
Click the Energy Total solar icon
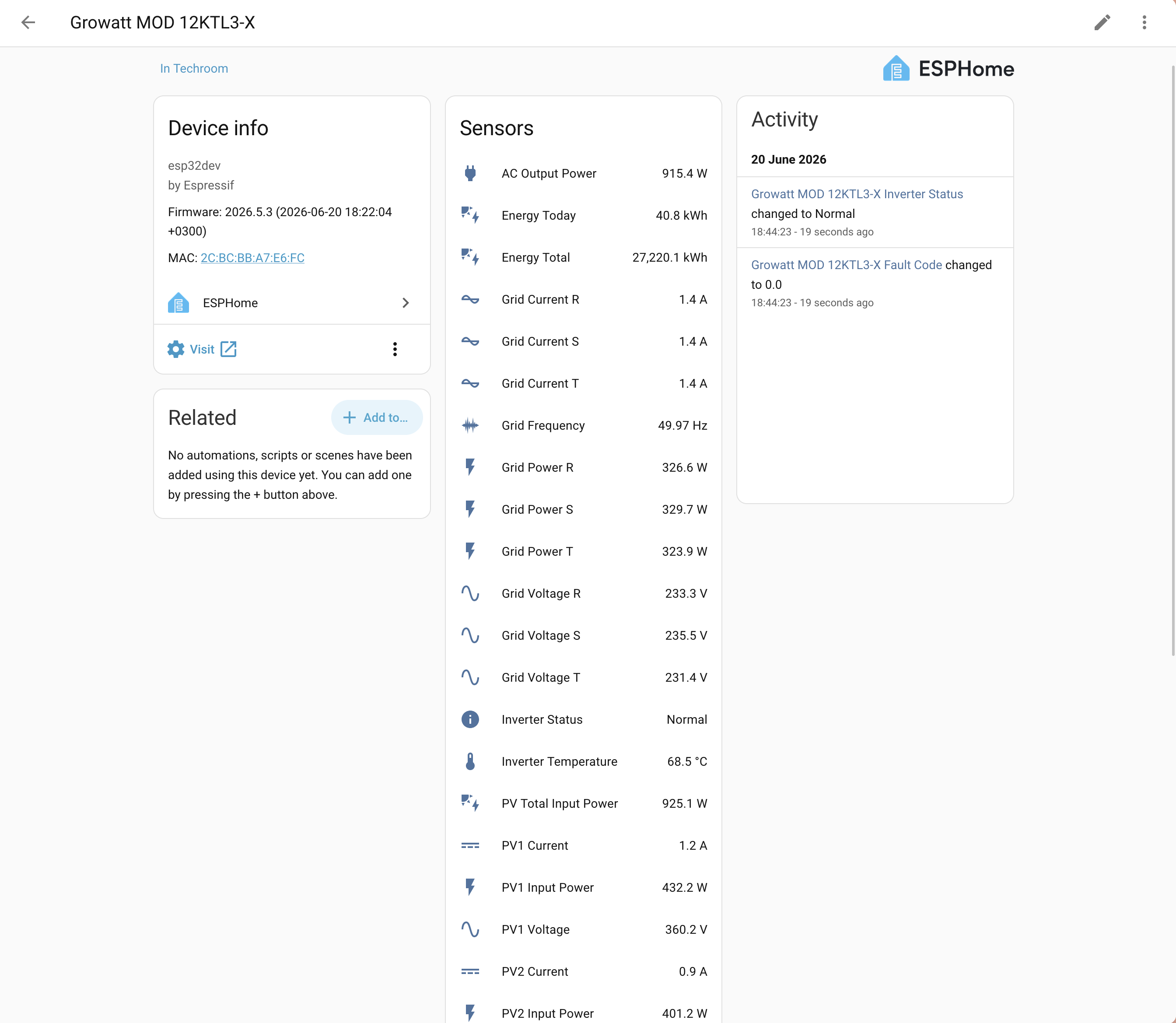pyautogui.click(x=470, y=257)
